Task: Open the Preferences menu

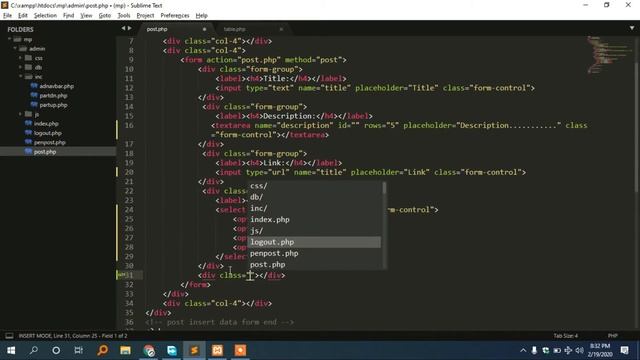Action: coord(175,16)
